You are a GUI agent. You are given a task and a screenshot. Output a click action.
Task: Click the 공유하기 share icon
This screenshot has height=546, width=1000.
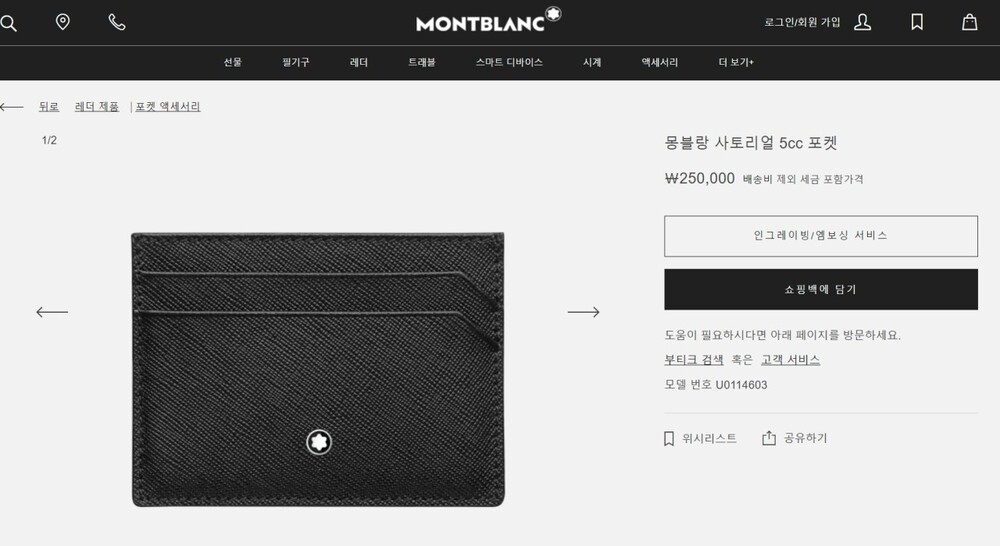[x=769, y=438]
